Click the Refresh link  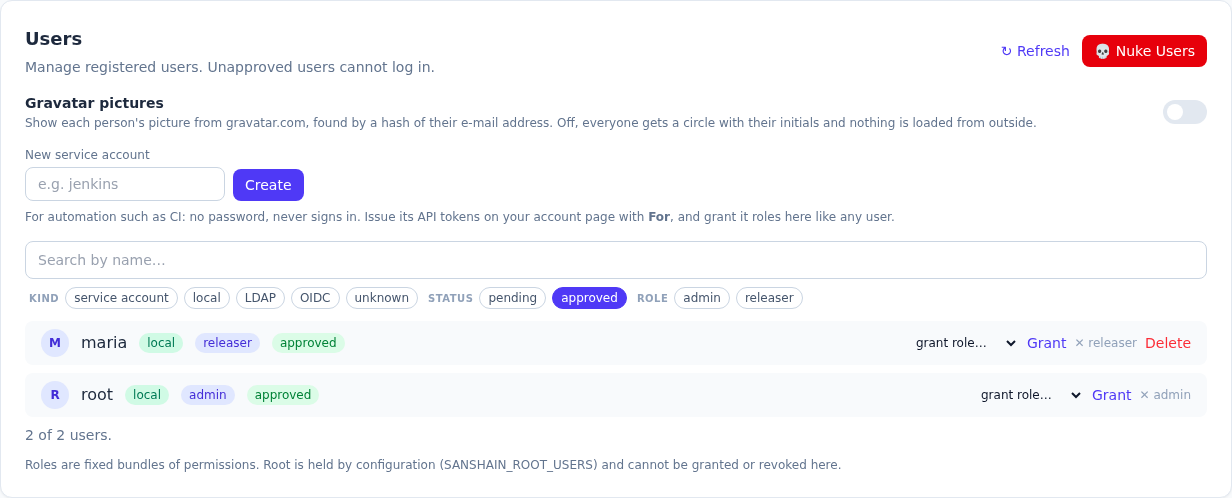click(x=1035, y=51)
